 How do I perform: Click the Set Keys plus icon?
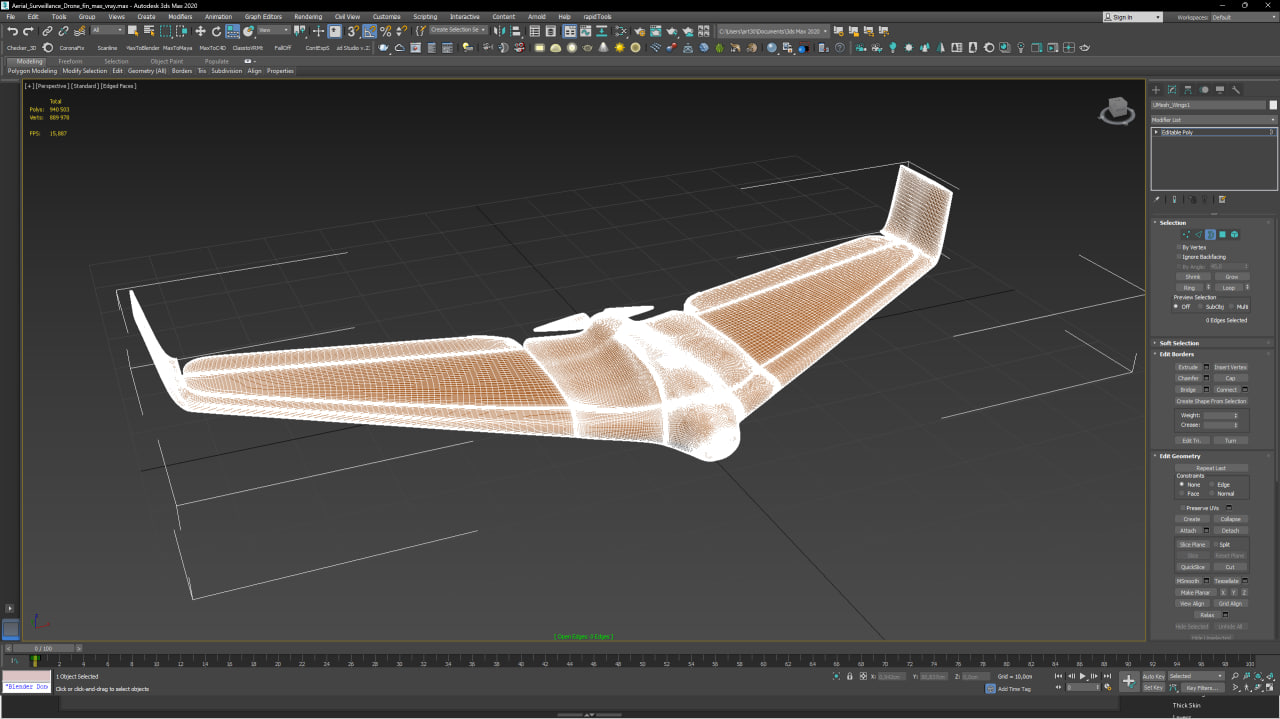click(x=1129, y=681)
